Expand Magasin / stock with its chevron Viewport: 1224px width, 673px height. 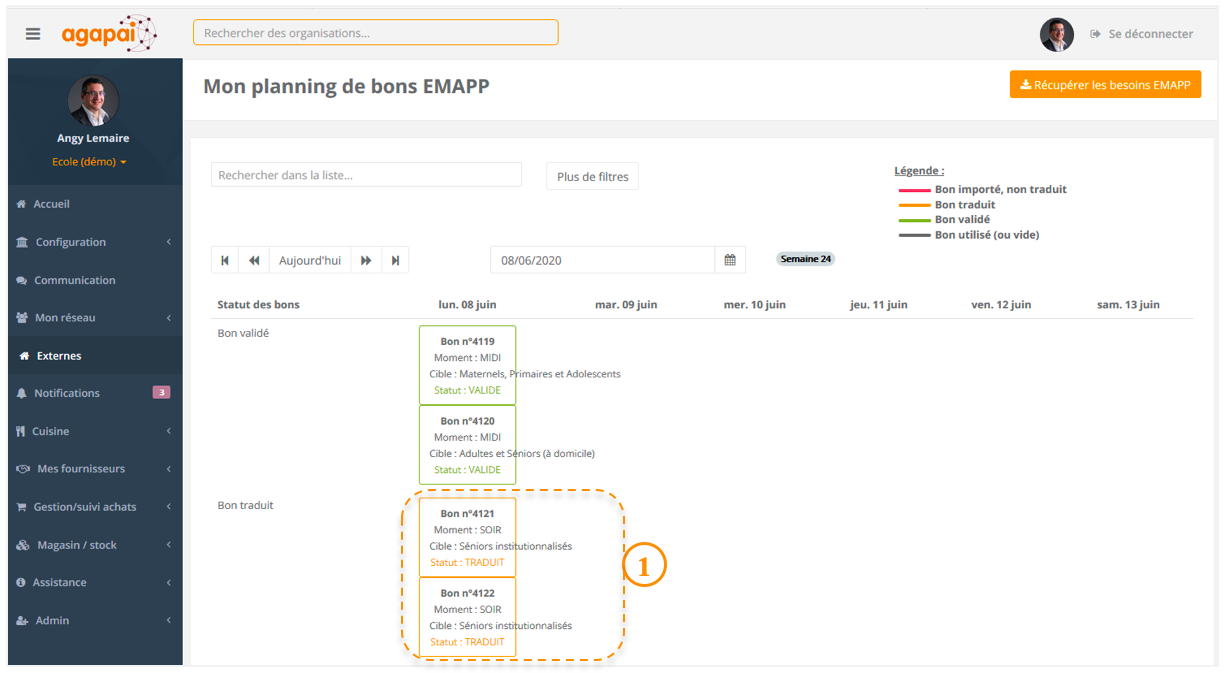[x=169, y=545]
